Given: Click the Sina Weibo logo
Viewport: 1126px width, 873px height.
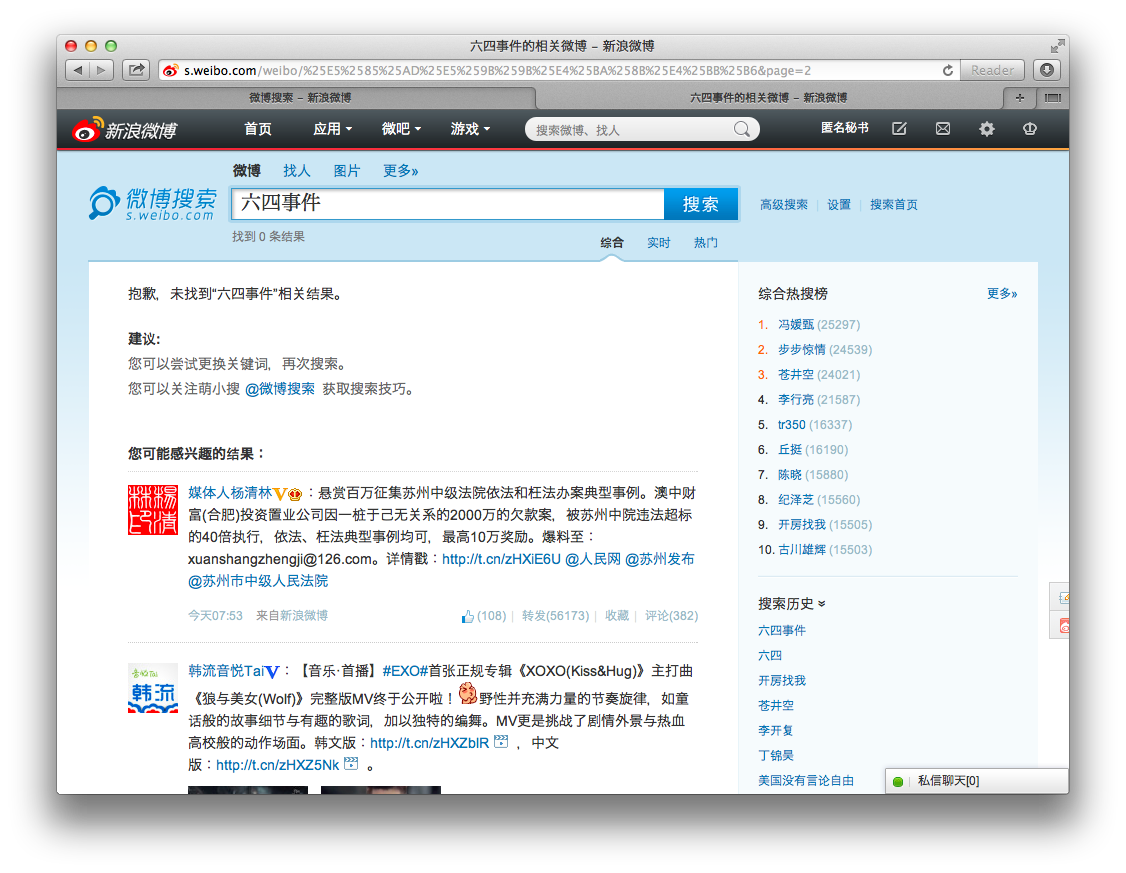Looking at the screenshot, I should (x=125, y=130).
